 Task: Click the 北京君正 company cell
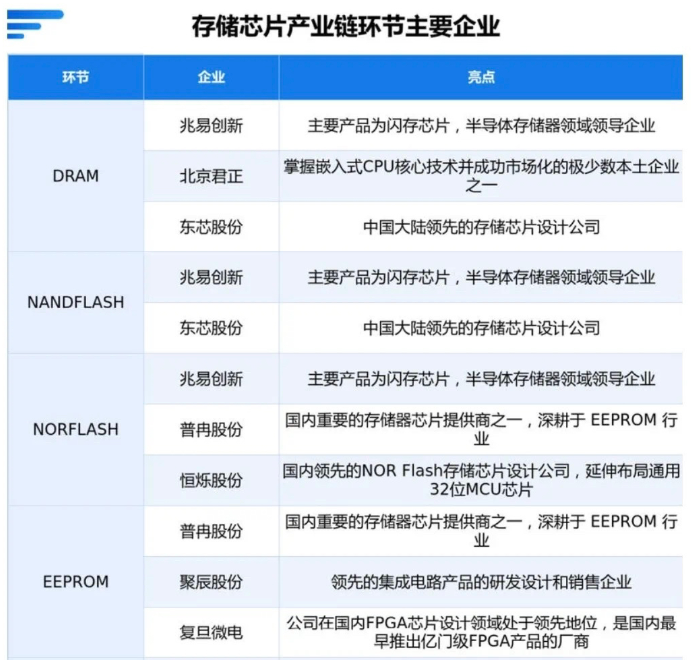pyautogui.click(x=211, y=176)
